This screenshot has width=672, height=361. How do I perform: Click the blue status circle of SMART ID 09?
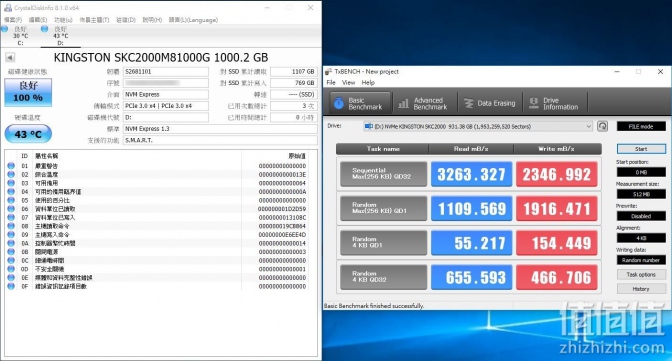(x=11, y=235)
